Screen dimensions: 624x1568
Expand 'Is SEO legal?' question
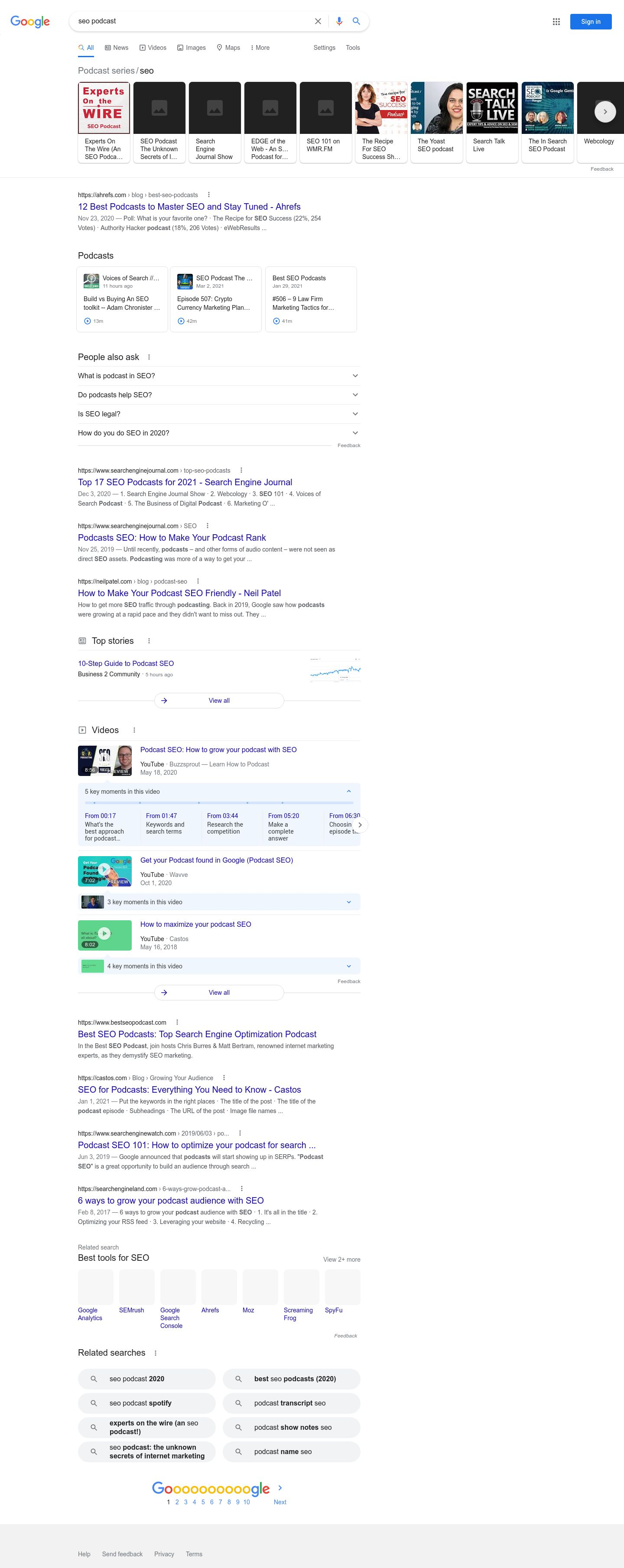pos(219,414)
